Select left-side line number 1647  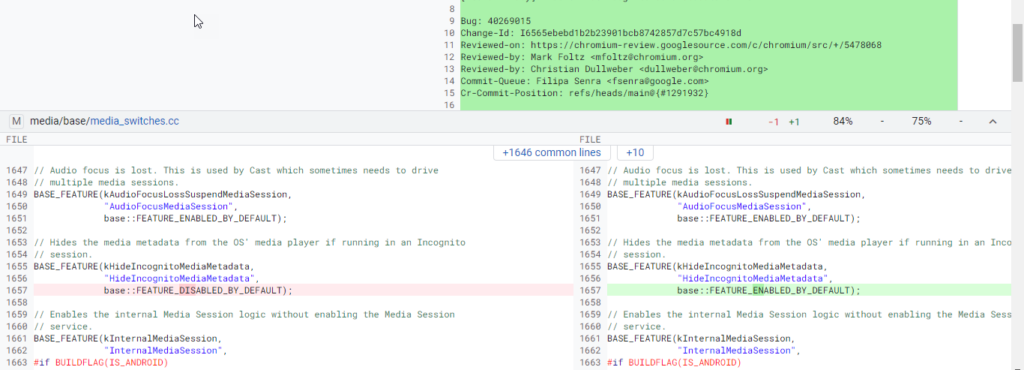click(17, 170)
